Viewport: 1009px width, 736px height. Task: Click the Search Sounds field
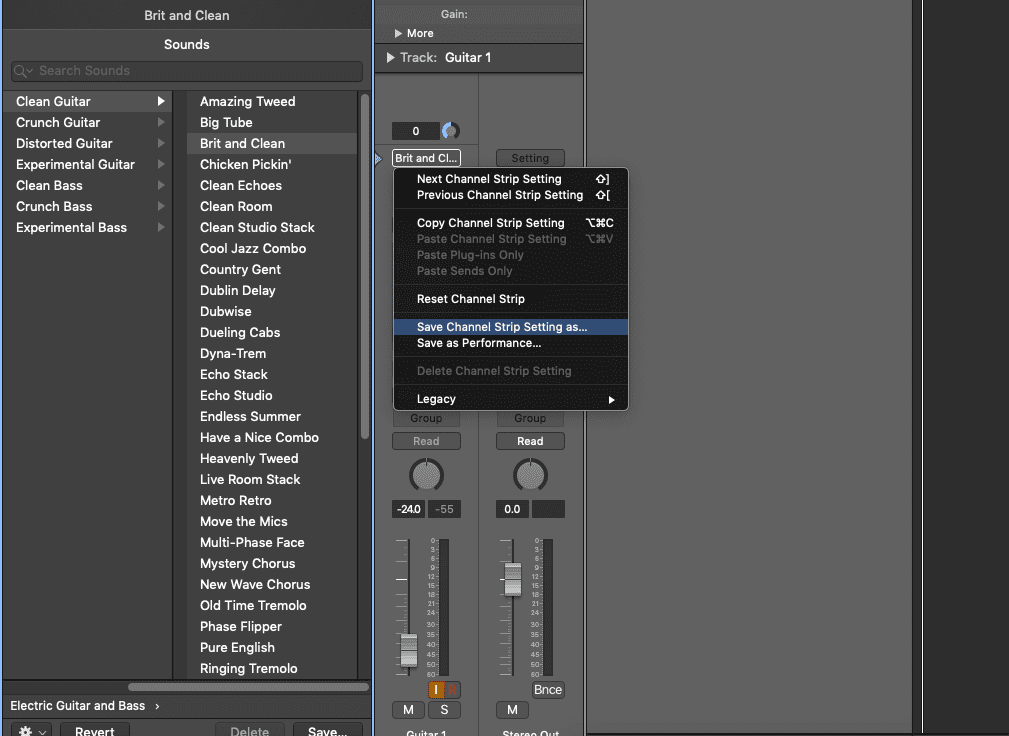(x=187, y=71)
